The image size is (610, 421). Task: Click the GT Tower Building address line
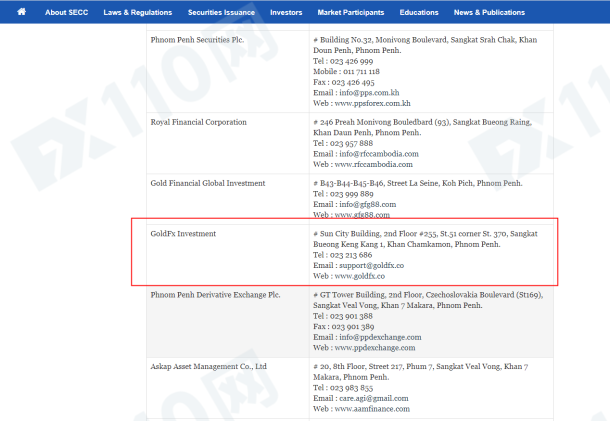[x=428, y=300]
